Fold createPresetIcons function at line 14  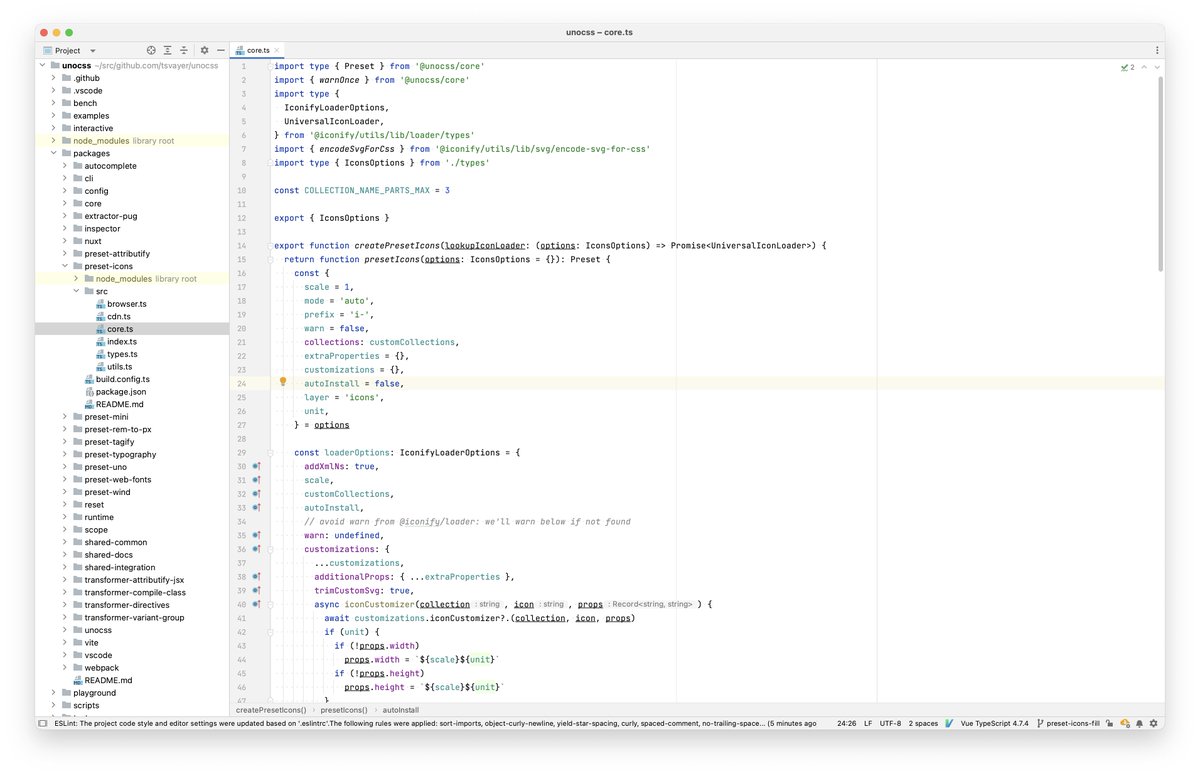tap(270, 245)
